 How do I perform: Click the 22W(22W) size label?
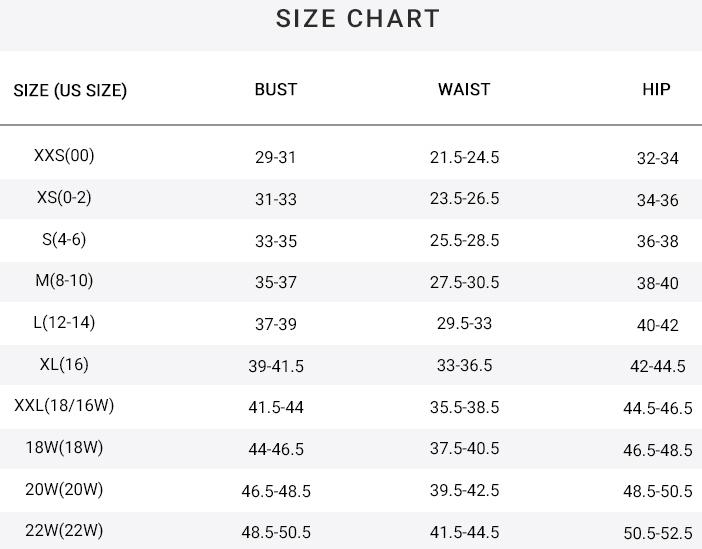pos(64,530)
